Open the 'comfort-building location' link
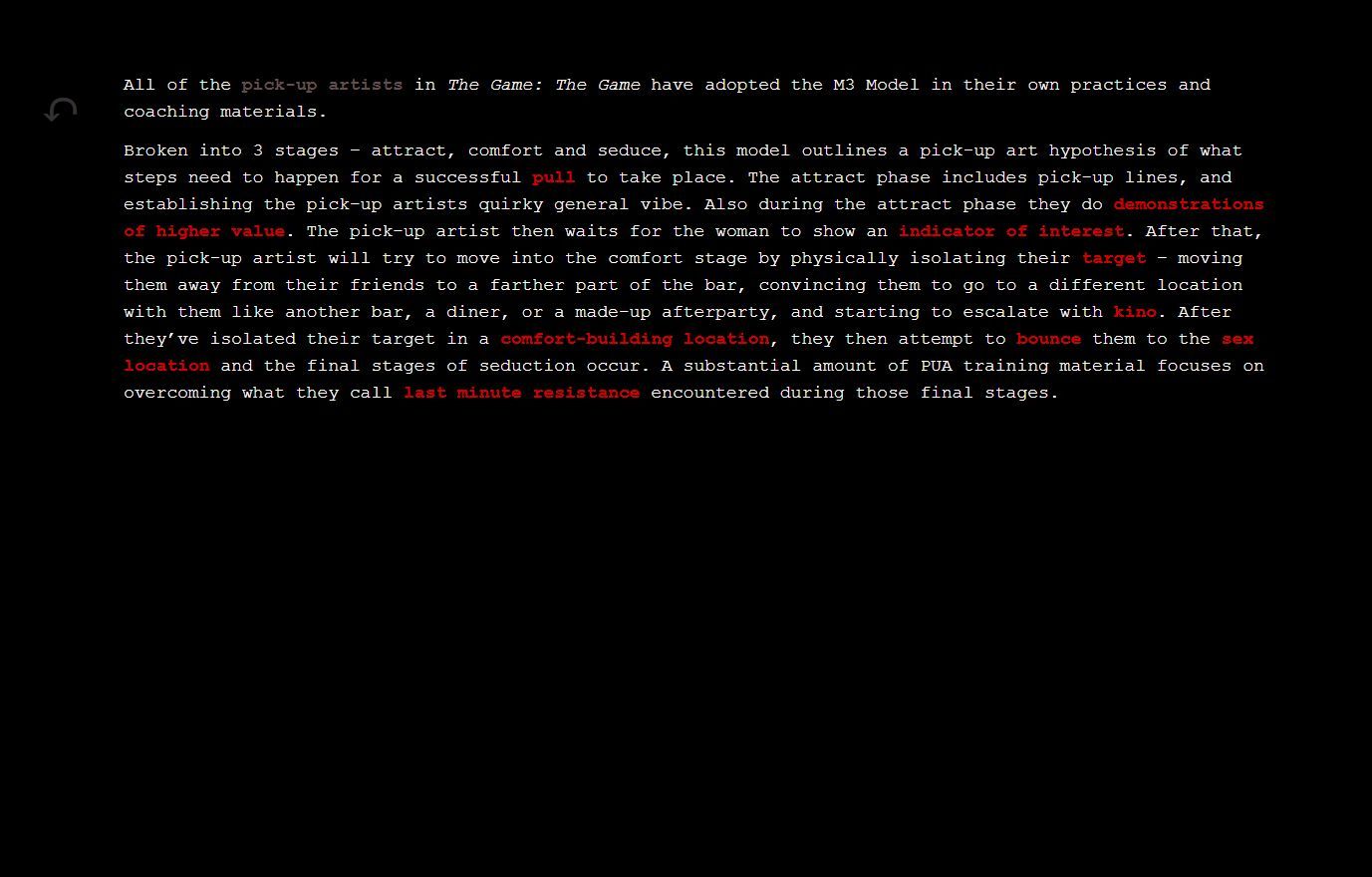 [x=635, y=339]
